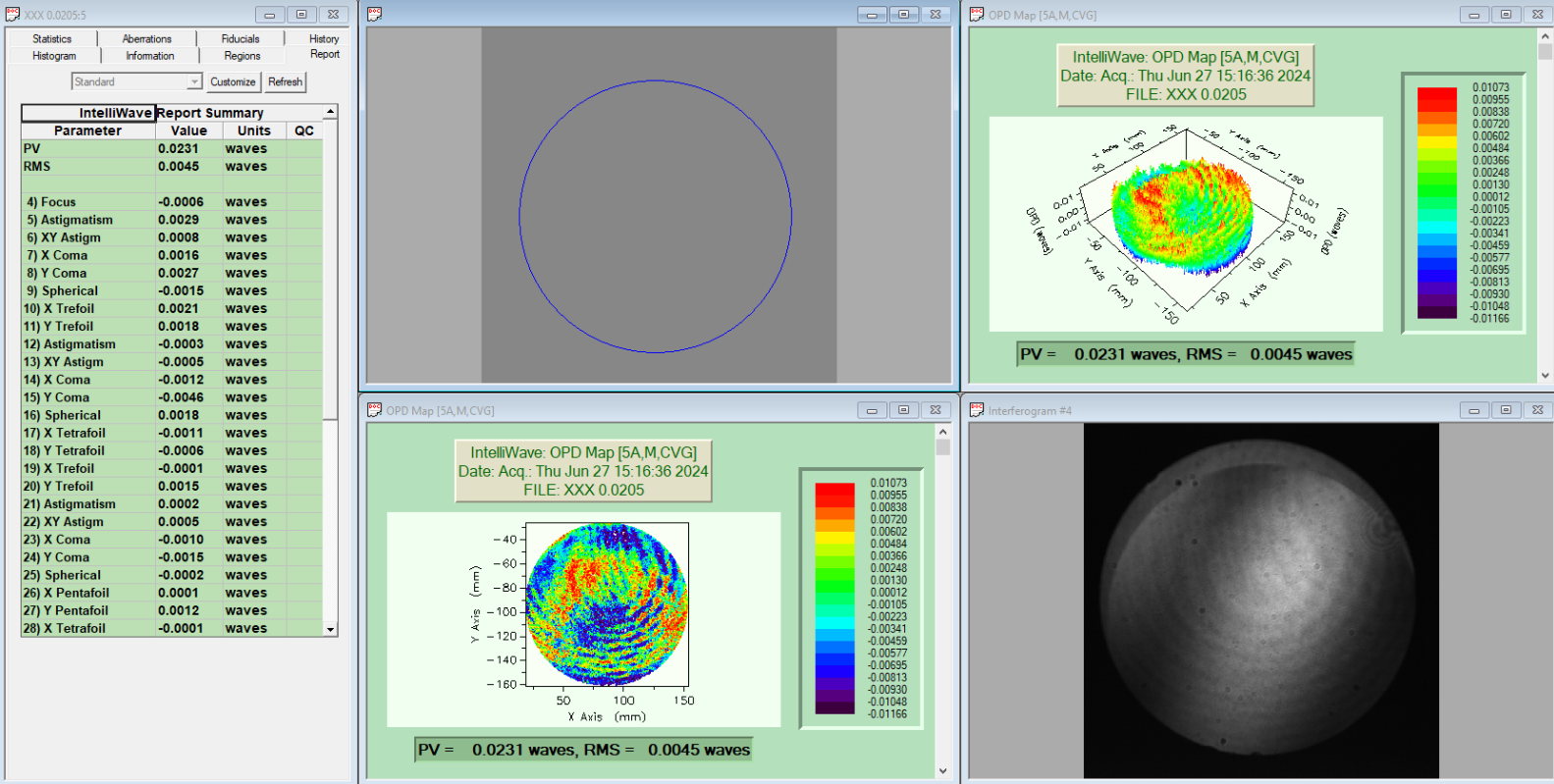The height and width of the screenshot is (784, 1554).
Task: Click the report summary scrollbar thumb
Action: pyautogui.click(x=330, y=269)
